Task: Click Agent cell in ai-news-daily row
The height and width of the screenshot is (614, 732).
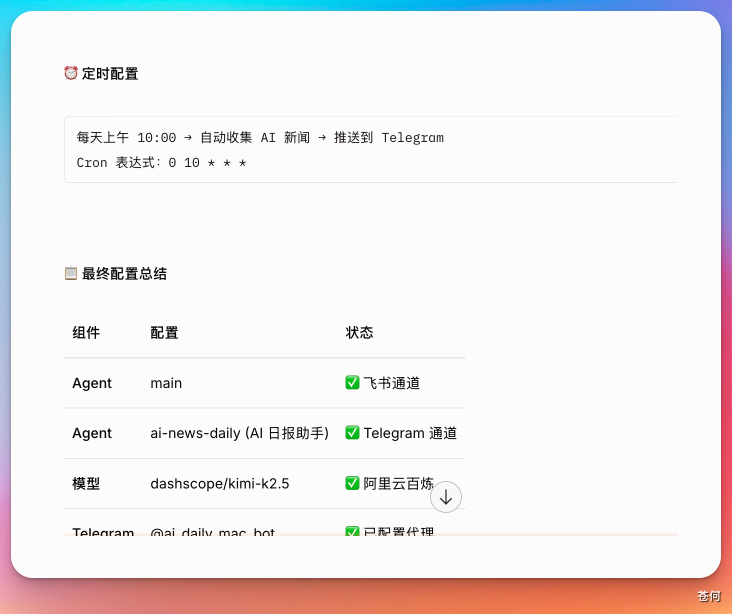Action: 92,433
